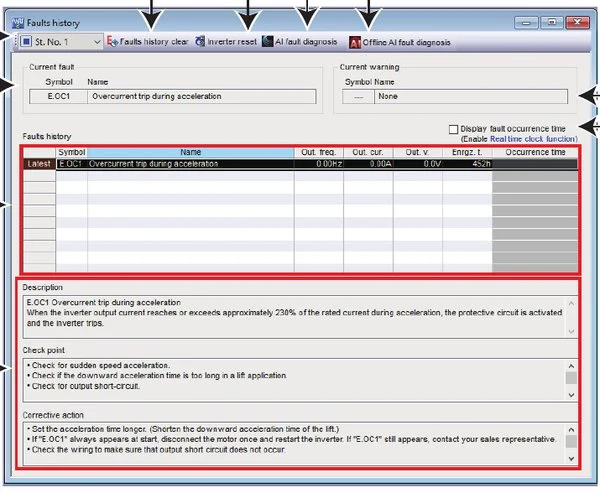This screenshot has width=600, height=493.
Task: Click down arrow of Check point scrollbar
Action: pos(571,395)
